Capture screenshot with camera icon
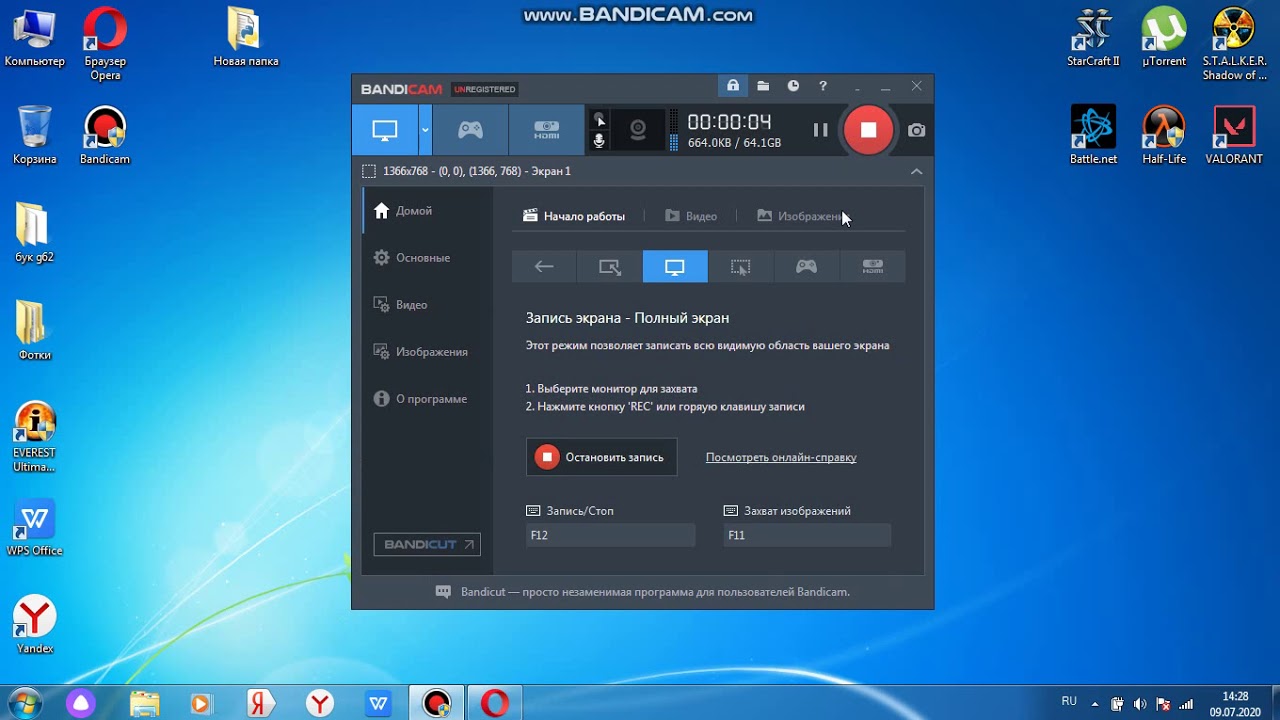The width and height of the screenshot is (1280, 720). pyautogui.click(x=916, y=130)
